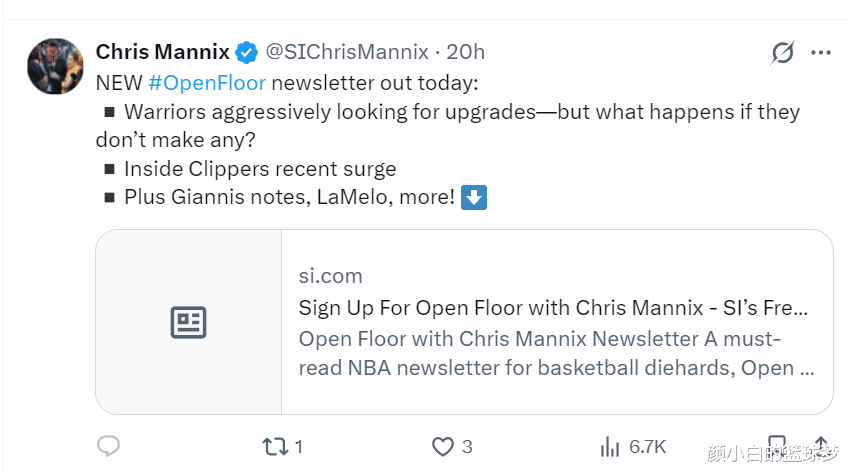This screenshot has height=474, width=849.
Task: Click the down arrow emoji in tweet
Action: [x=475, y=197]
